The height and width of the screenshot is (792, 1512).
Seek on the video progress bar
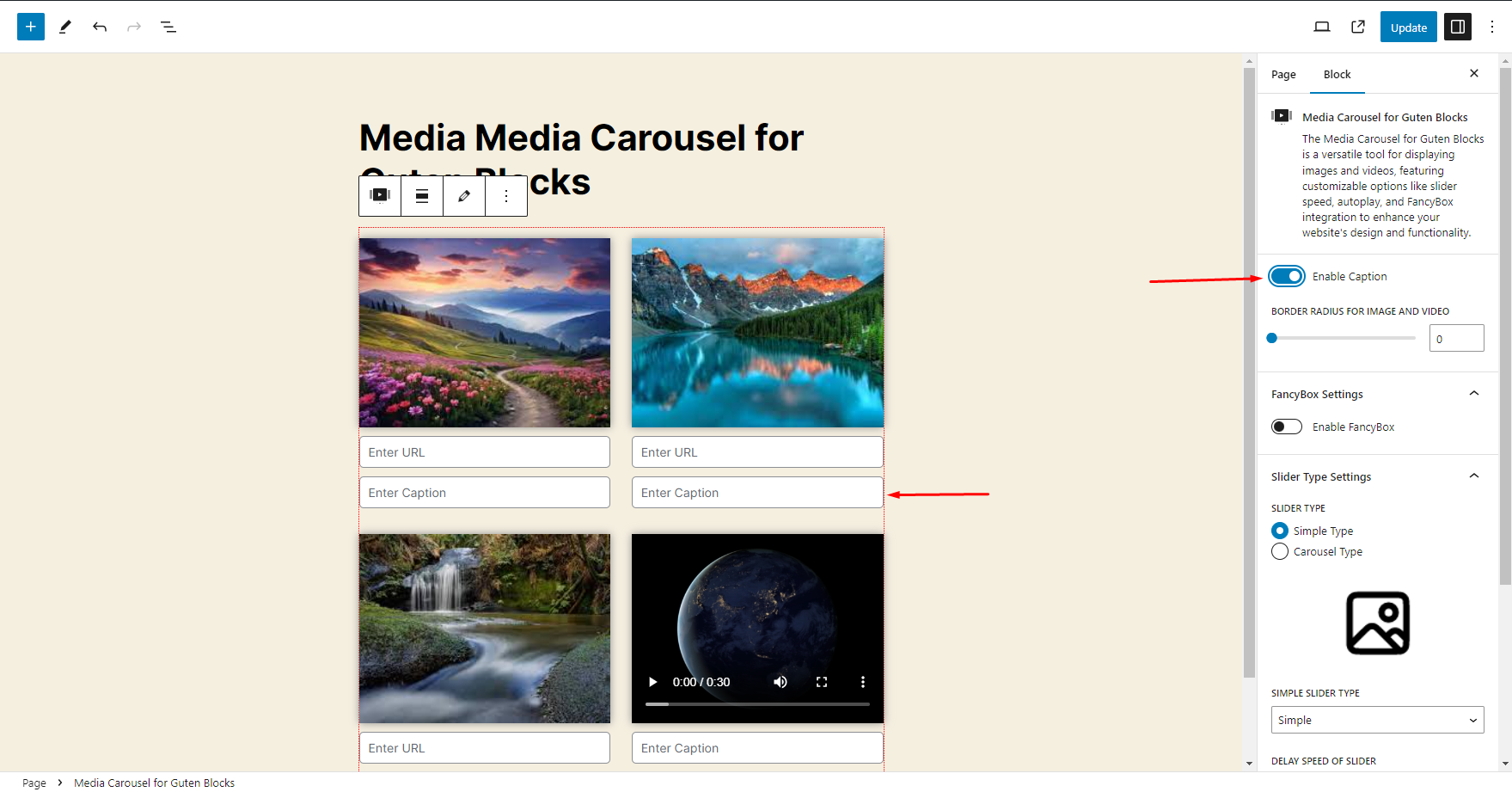[757, 704]
